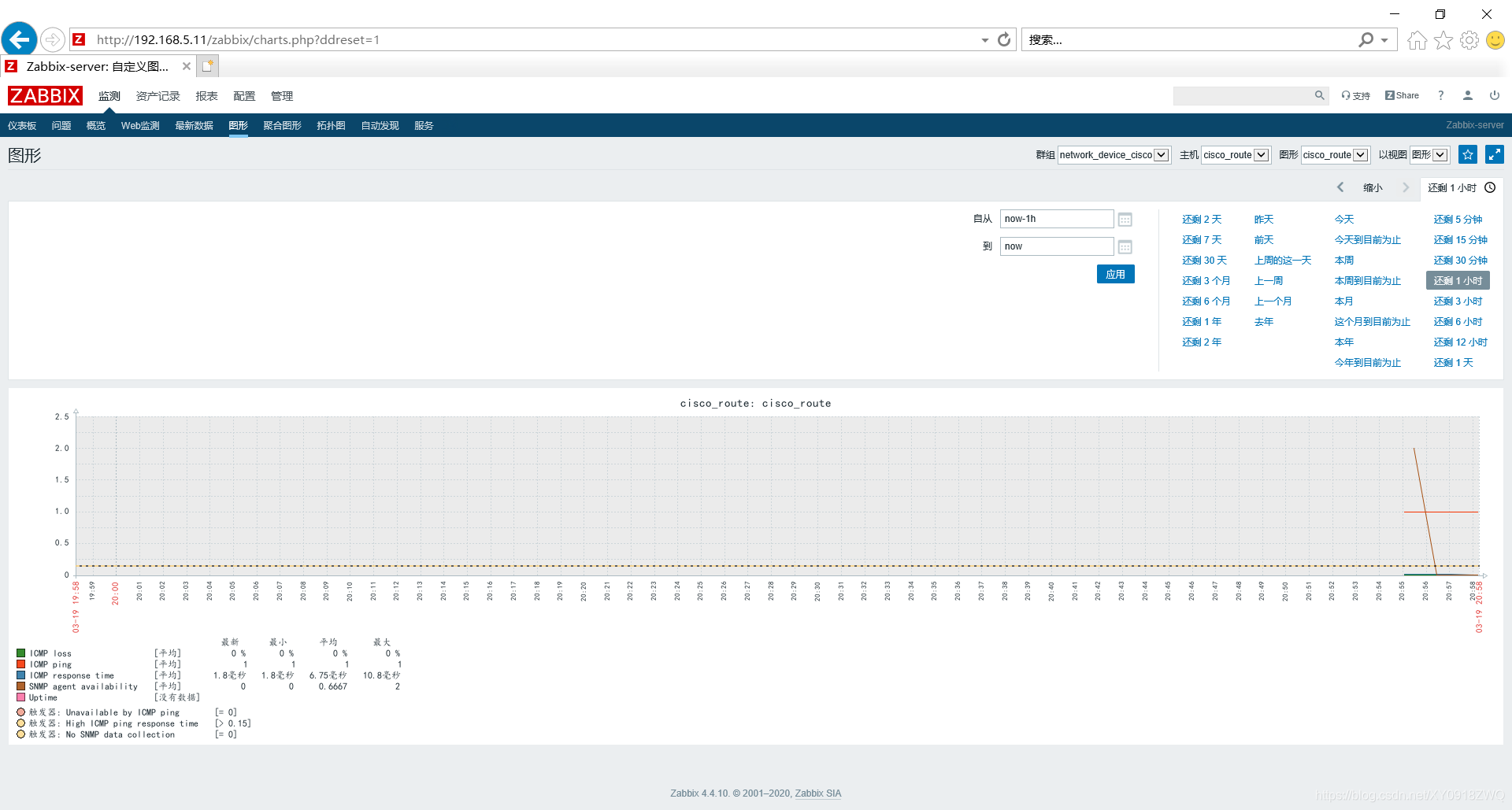This screenshot has height=810, width=1512.
Task: Open the 主机 cisco_route dropdown
Action: 1235,155
